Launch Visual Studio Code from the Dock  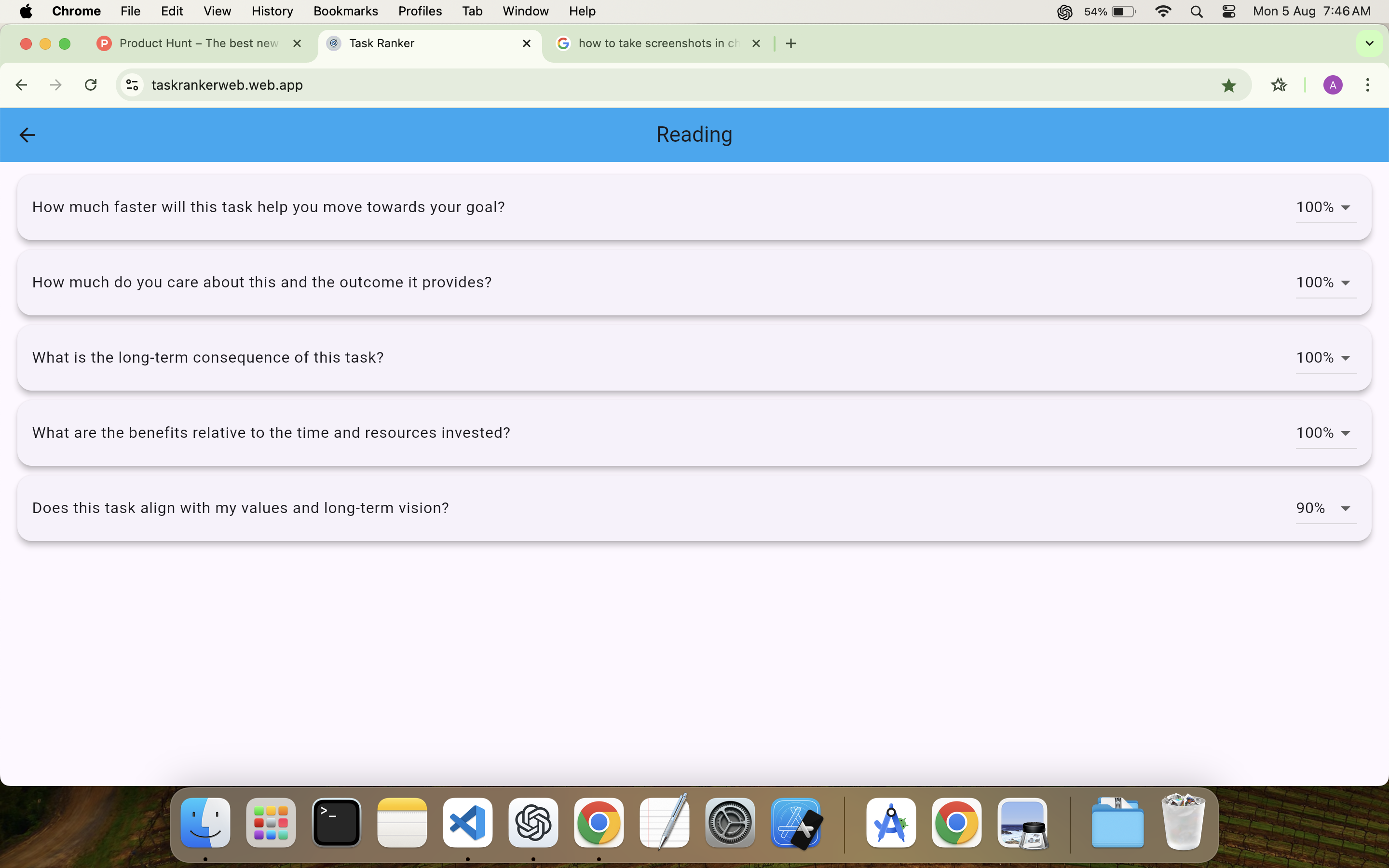[467, 823]
